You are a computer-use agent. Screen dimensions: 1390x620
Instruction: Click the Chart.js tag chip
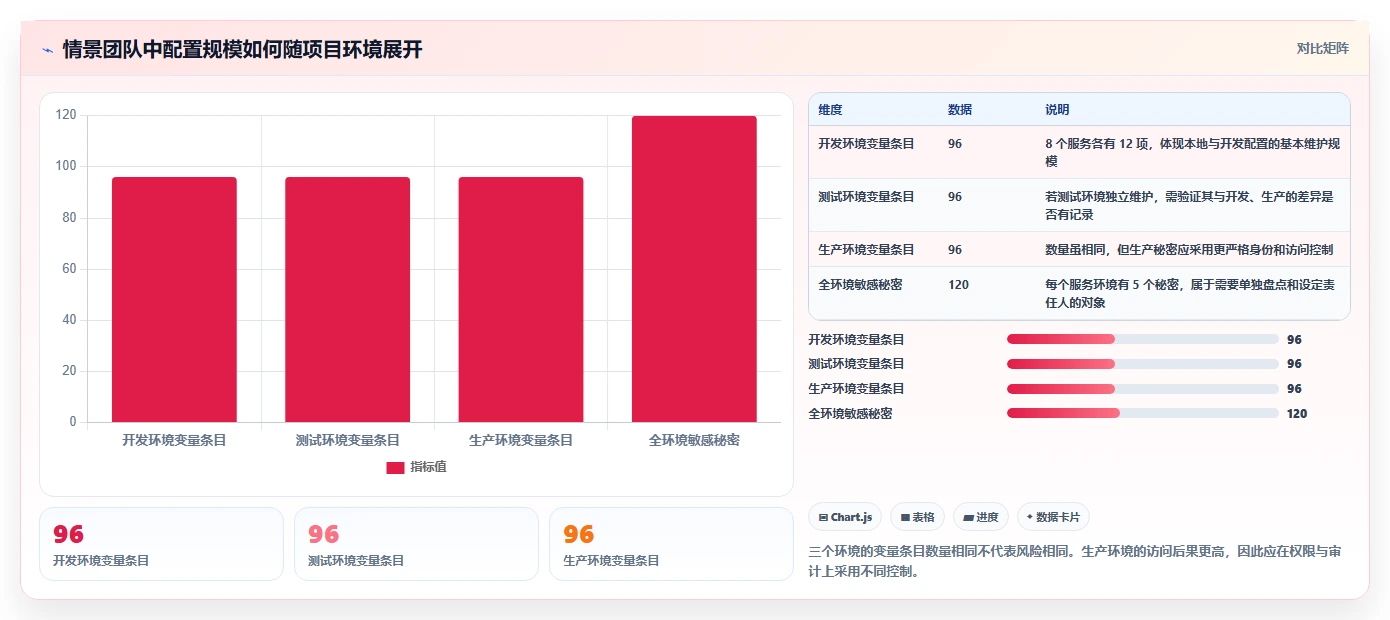(844, 517)
